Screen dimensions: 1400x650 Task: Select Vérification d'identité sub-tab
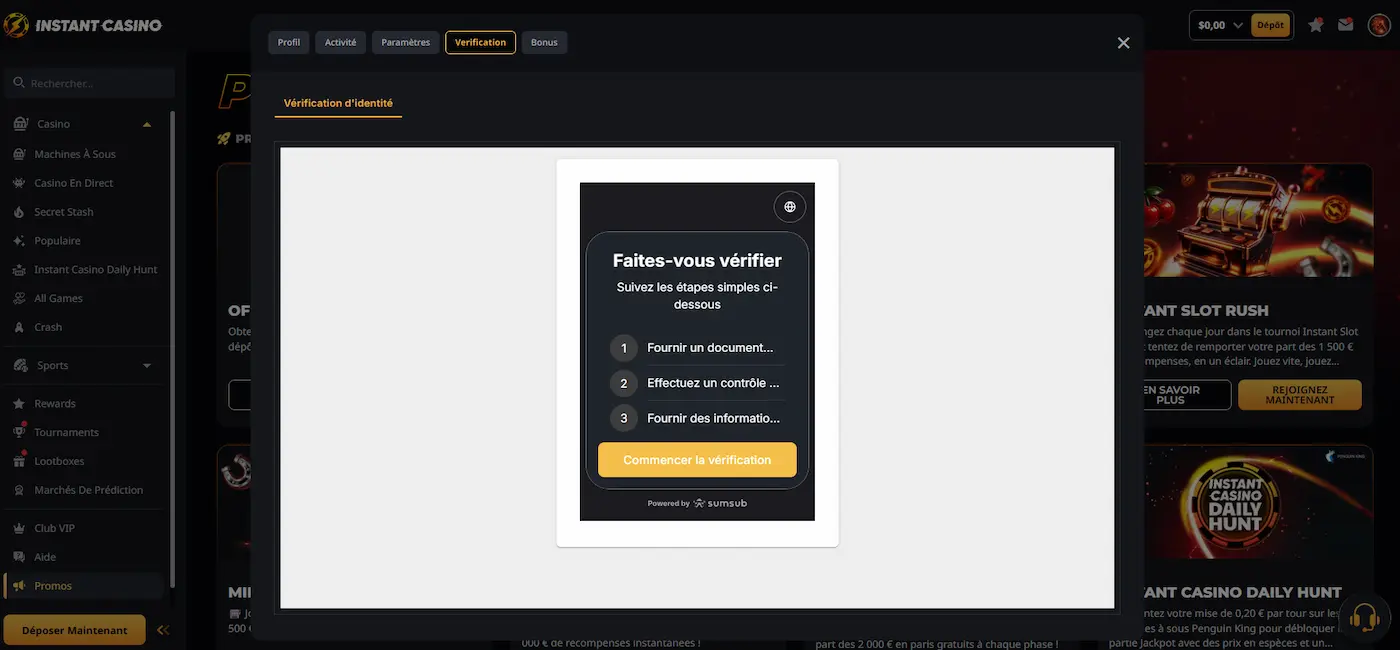pos(338,103)
